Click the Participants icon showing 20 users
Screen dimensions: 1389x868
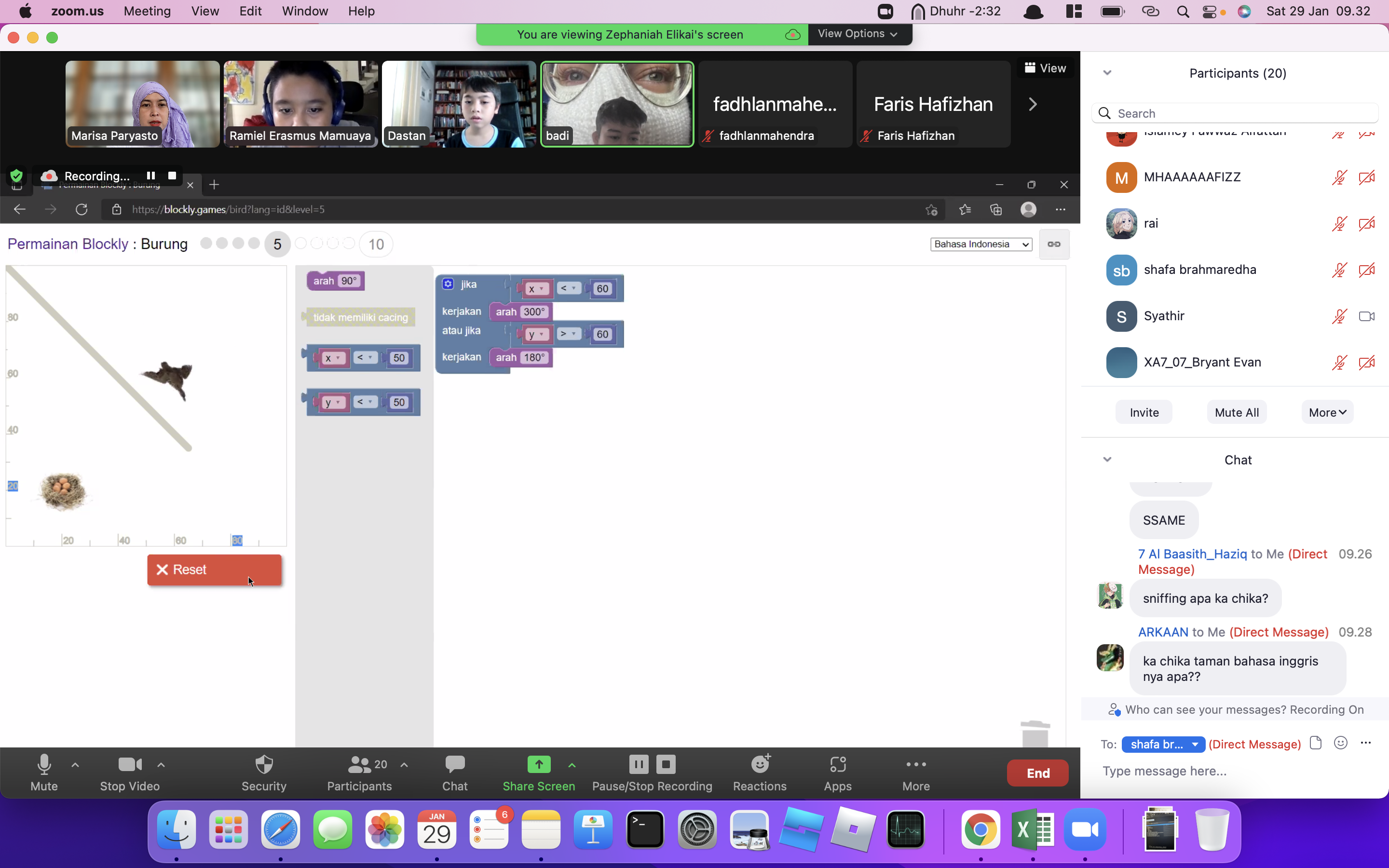(x=359, y=772)
